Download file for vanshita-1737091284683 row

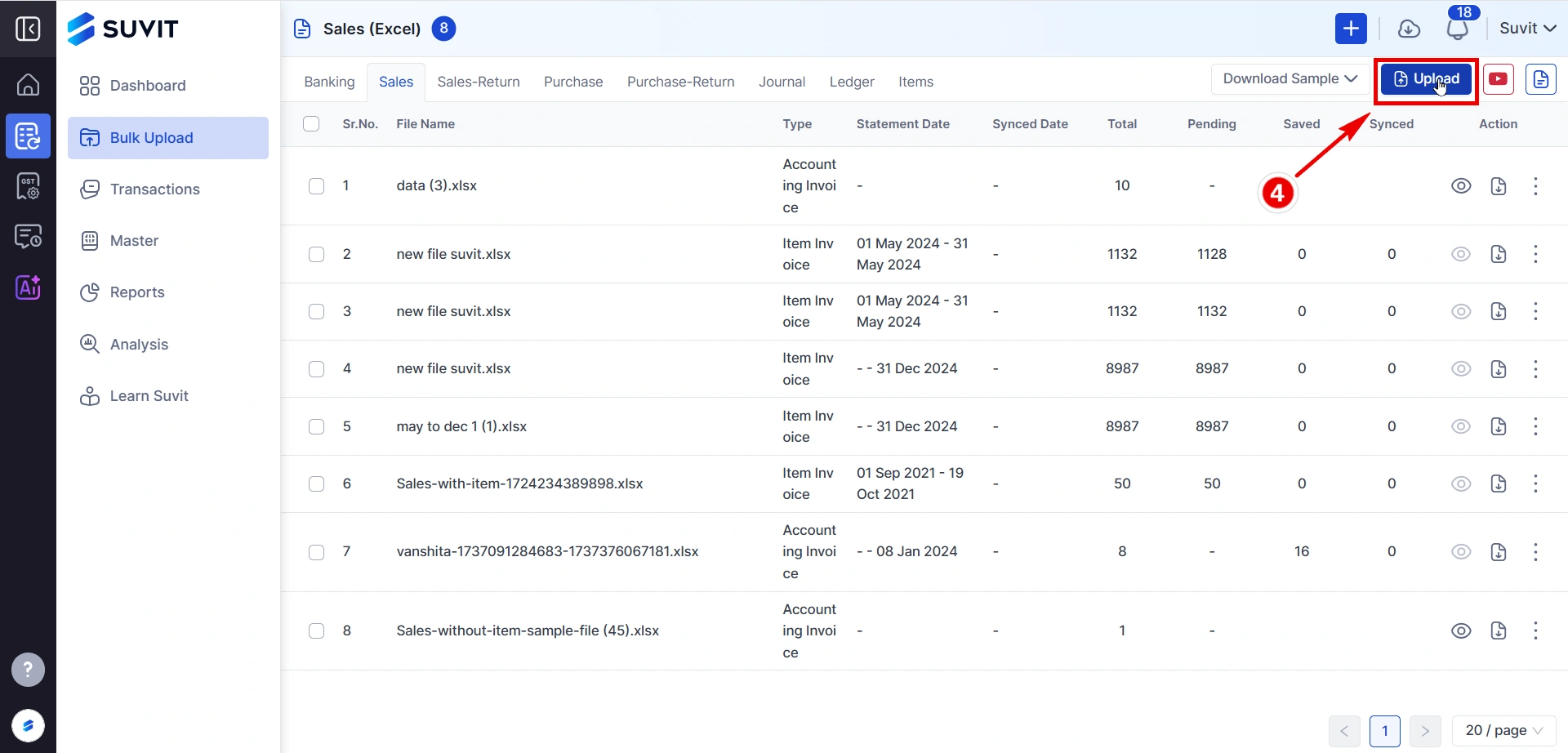pos(1499,552)
